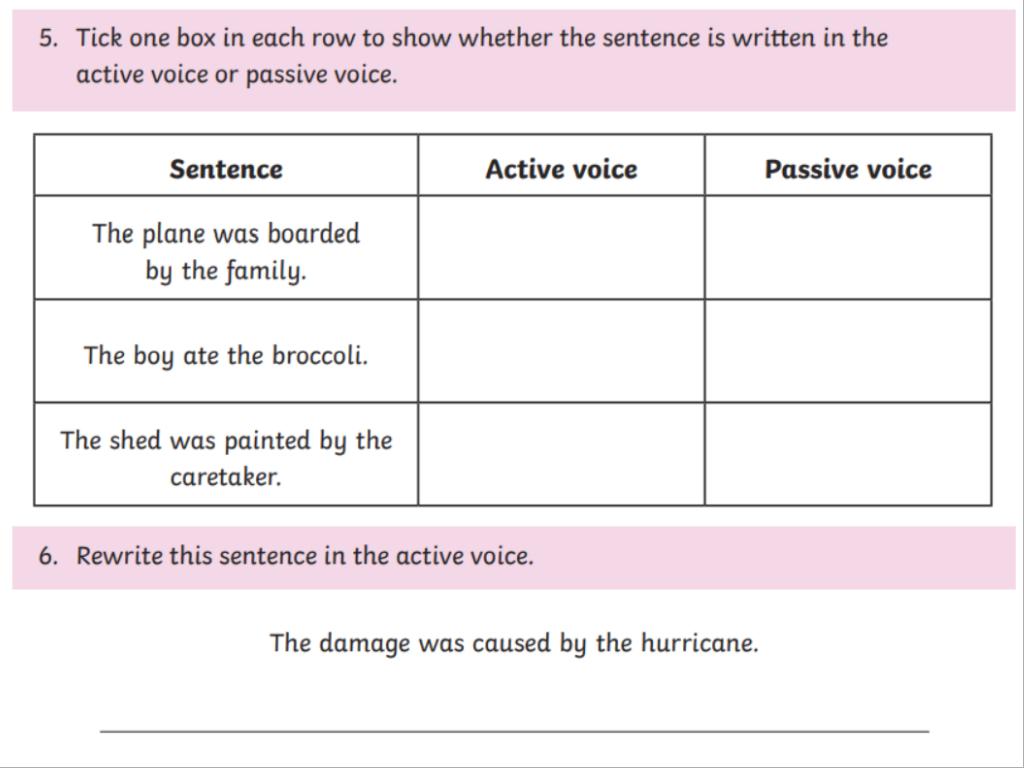Screen dimensions: 1024x768
Task: Click the question number "5."
Action: click(49, 39)
